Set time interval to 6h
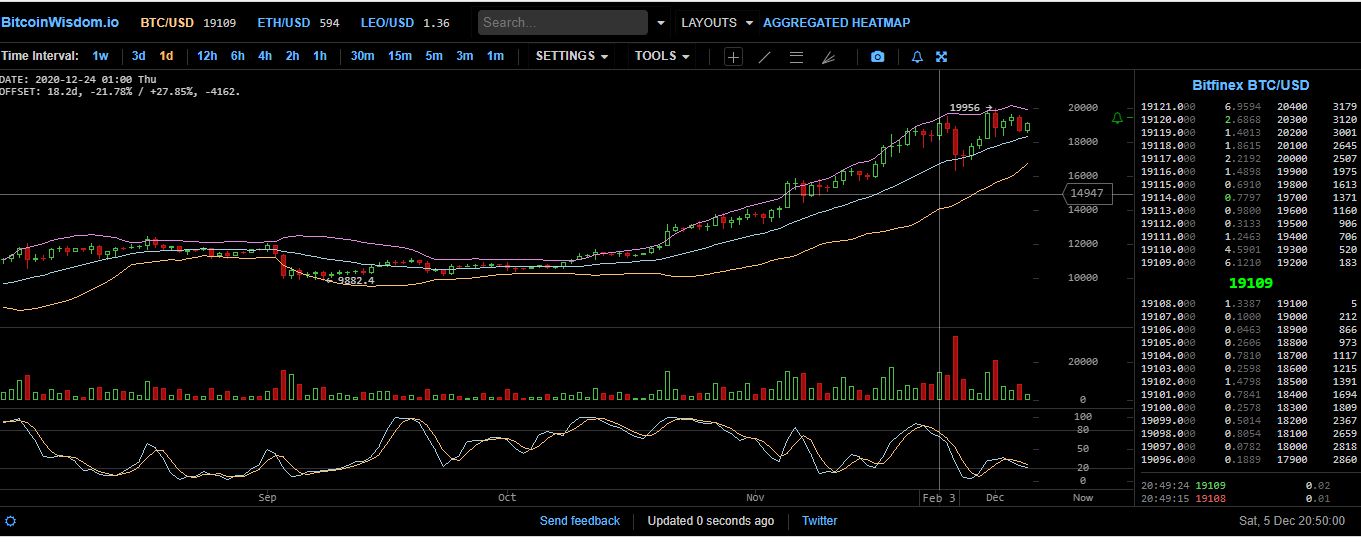This screenshot has width=1361, height=543. coord(237,56)
